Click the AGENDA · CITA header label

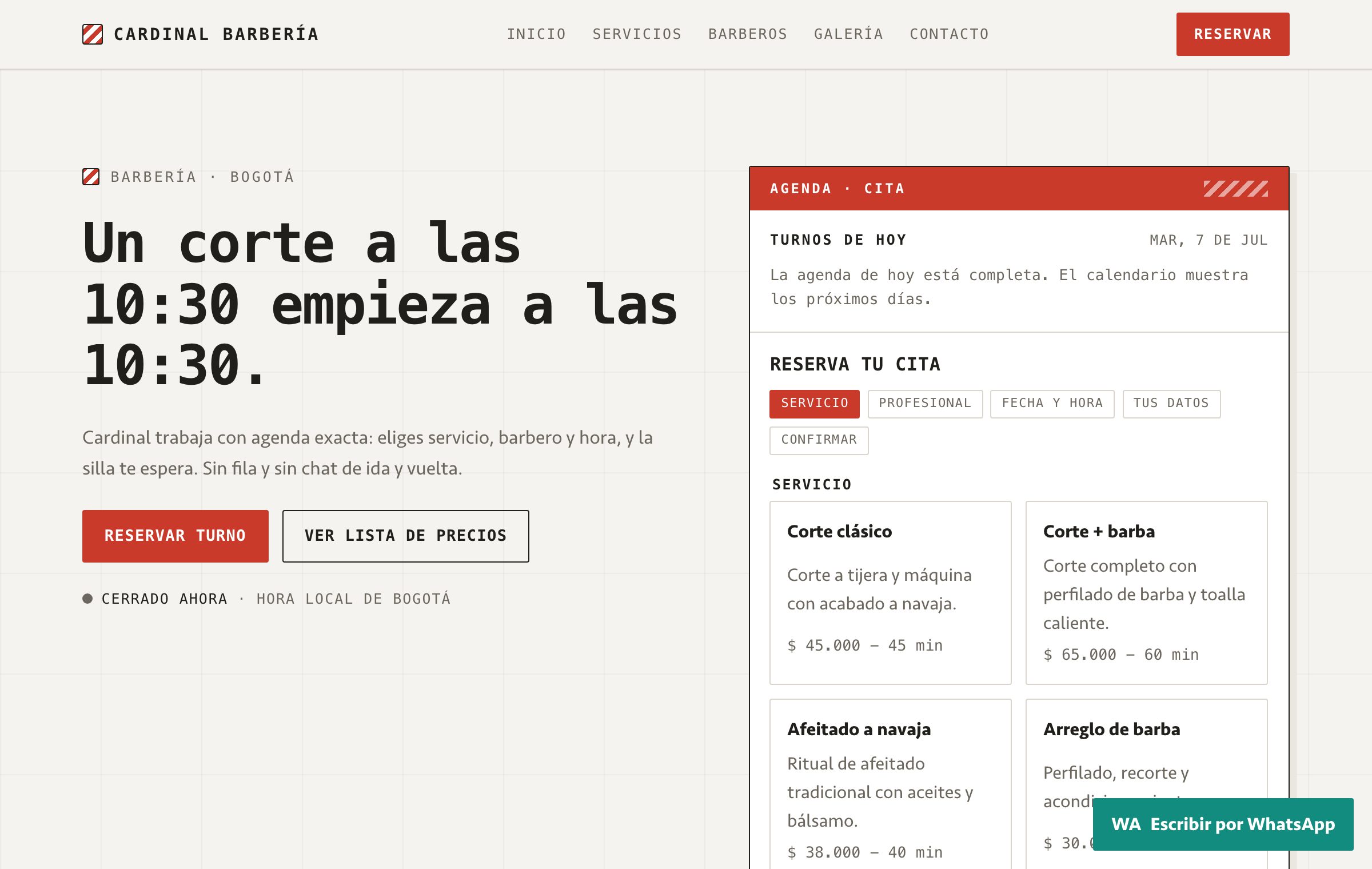[837, 189]
